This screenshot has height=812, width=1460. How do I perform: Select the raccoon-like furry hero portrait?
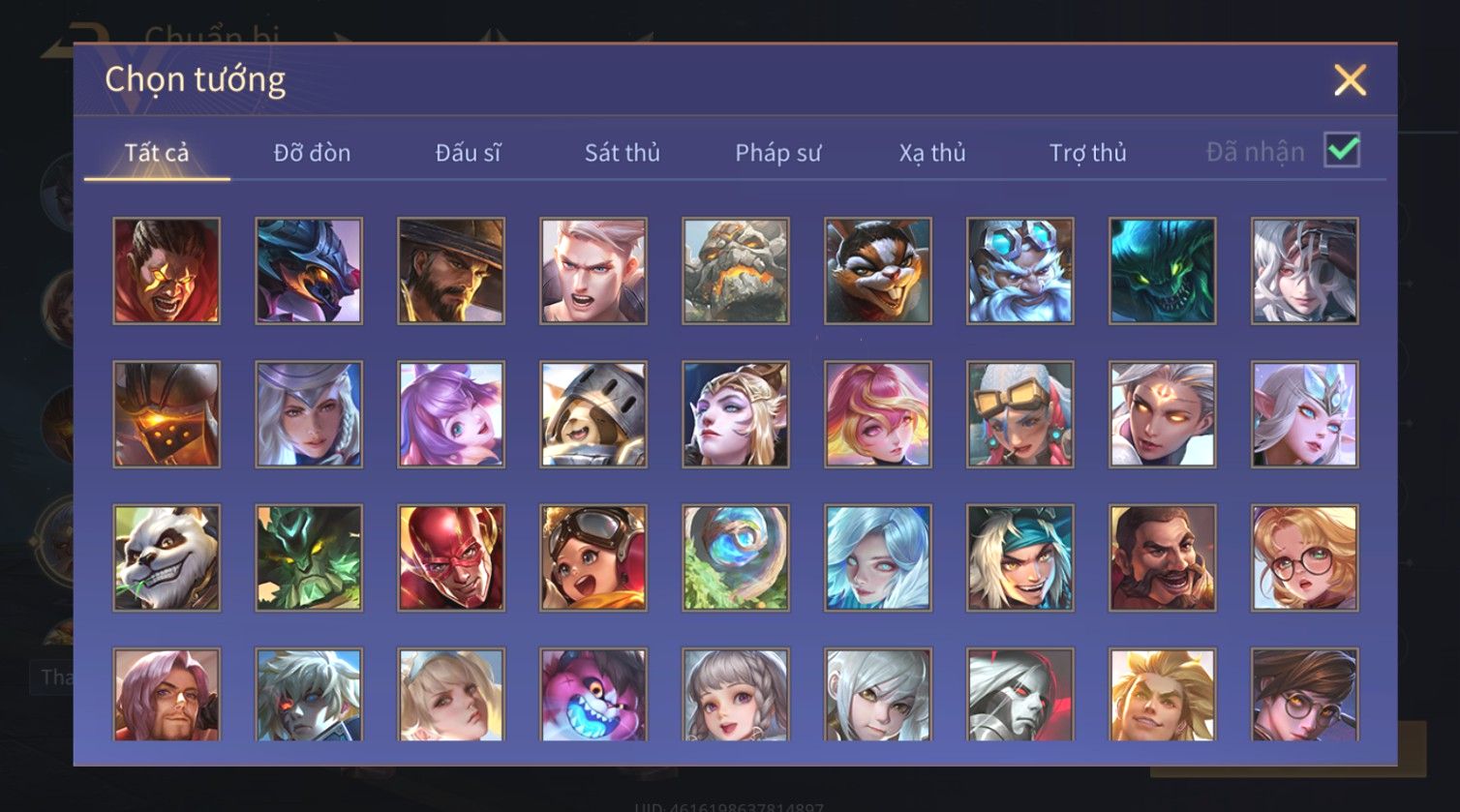click(x=878, y=271)
